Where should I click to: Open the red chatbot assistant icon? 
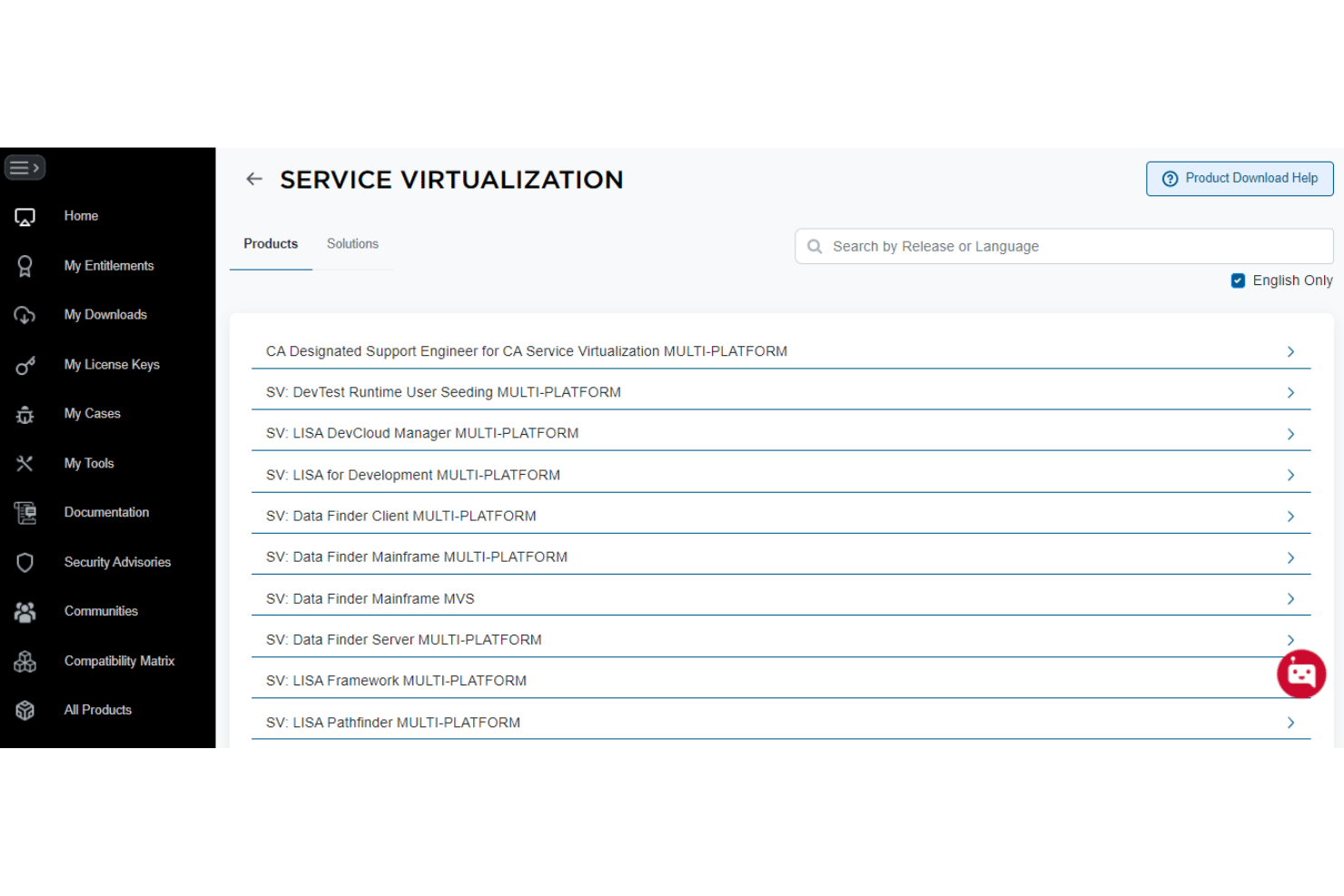click(1301, 674)
